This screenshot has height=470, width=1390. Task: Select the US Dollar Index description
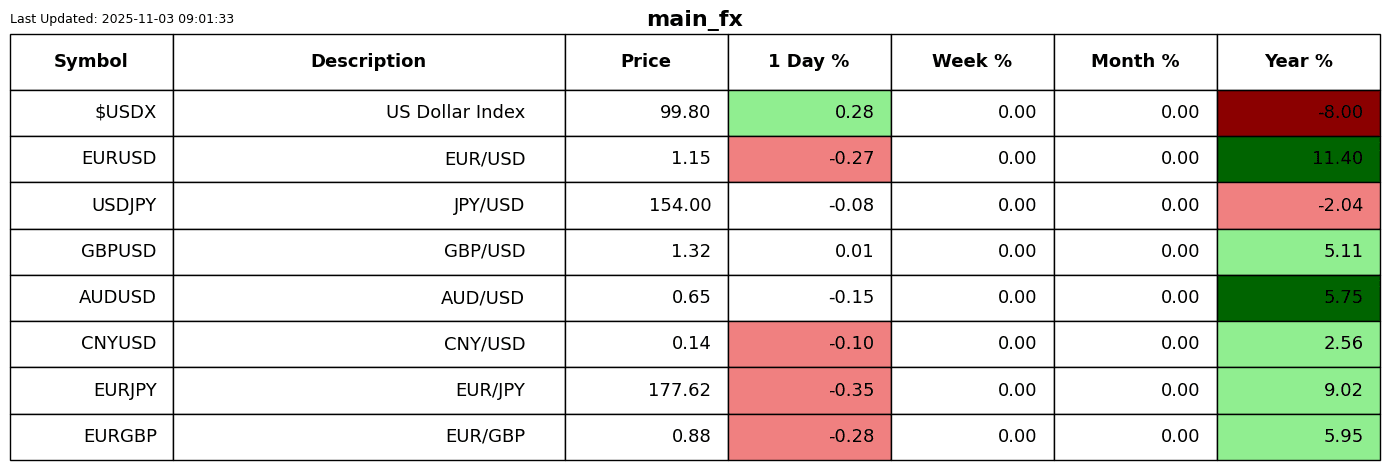(455, 113)
